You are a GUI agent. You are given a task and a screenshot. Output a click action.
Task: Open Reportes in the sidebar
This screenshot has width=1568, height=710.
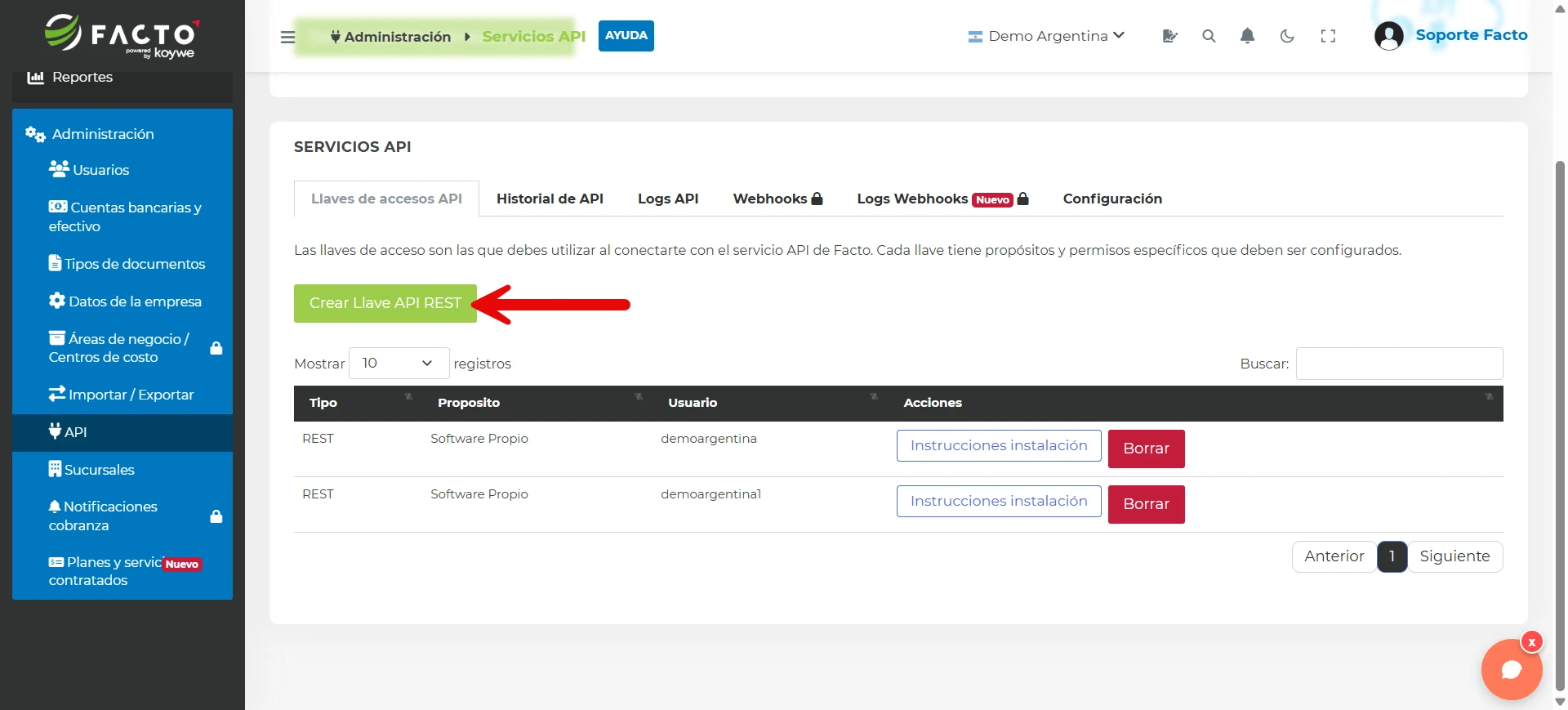click(x=122, y=78)
